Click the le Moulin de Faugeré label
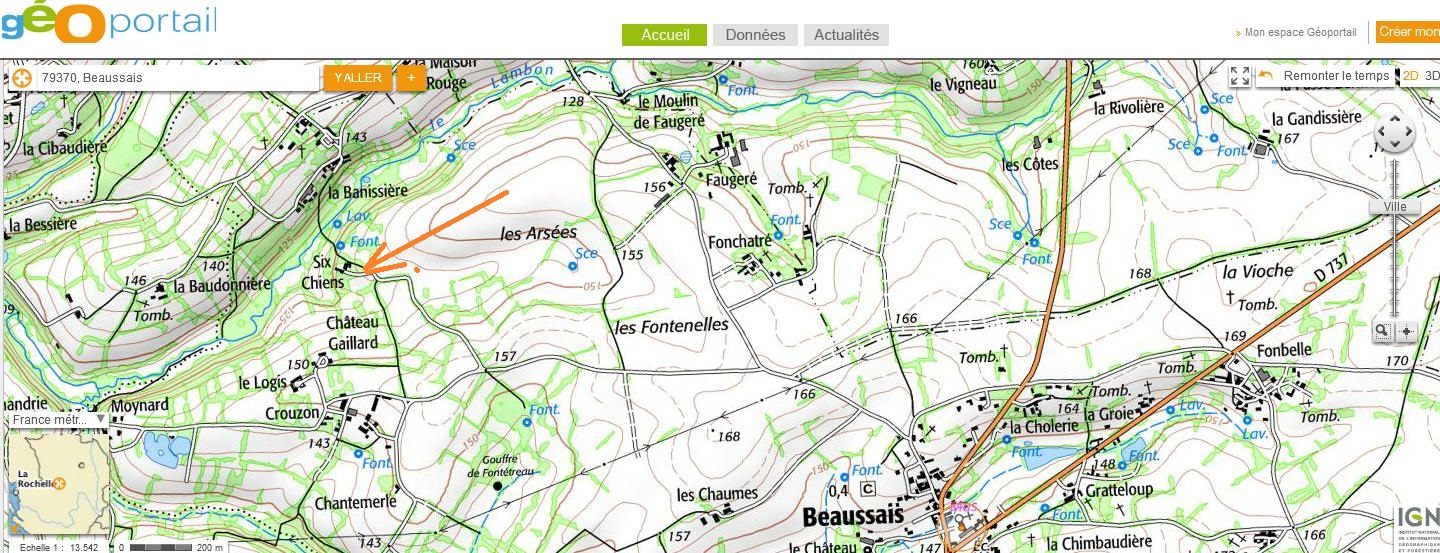1440x553 pixels. [x=670, y=111]
